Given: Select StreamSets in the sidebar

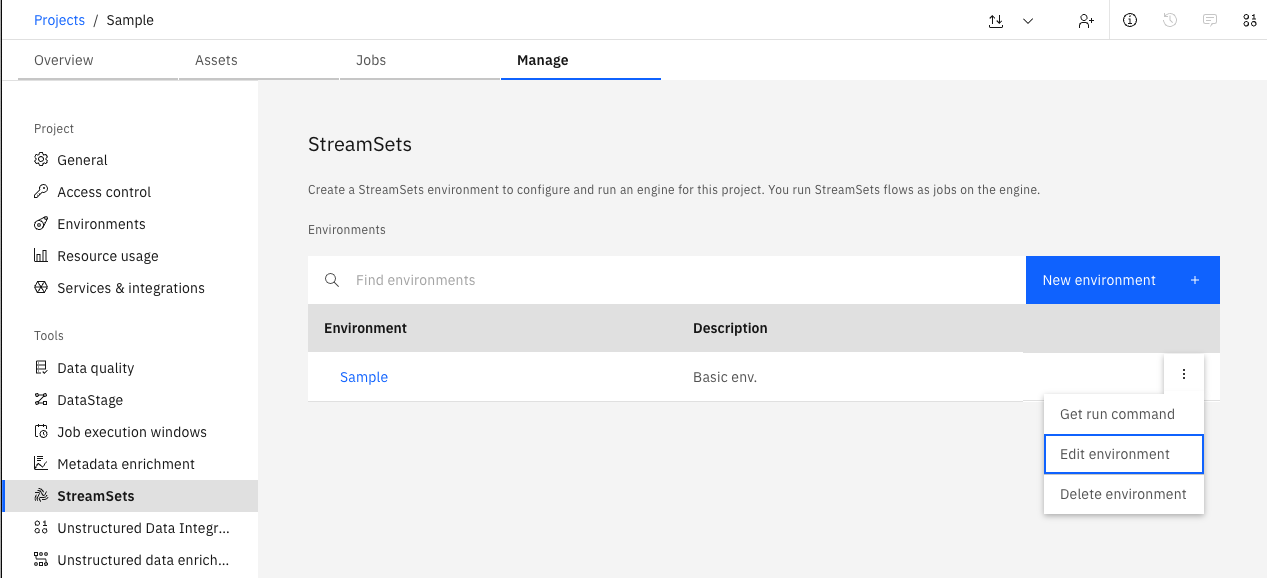Looking at the screenshot, I should (130, 496).
